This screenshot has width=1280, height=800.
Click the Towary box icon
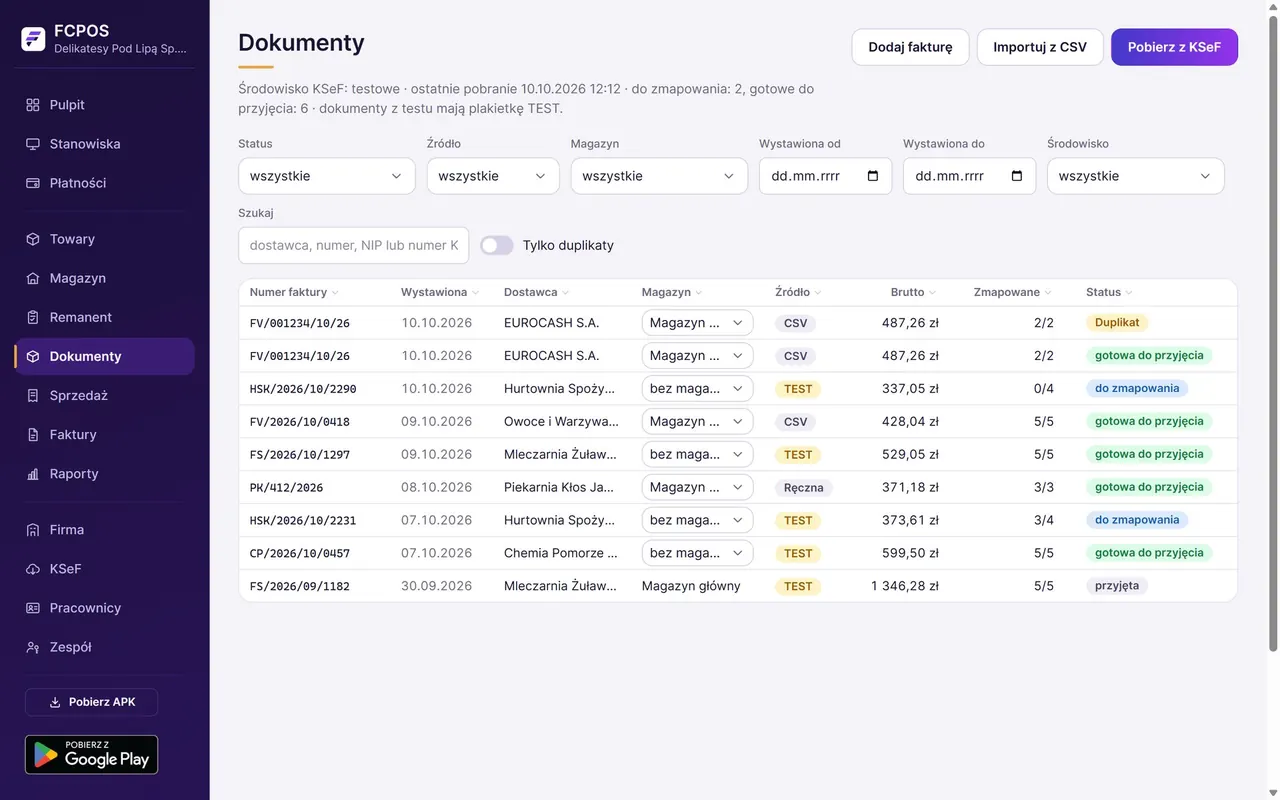click(x=33, y=239)
